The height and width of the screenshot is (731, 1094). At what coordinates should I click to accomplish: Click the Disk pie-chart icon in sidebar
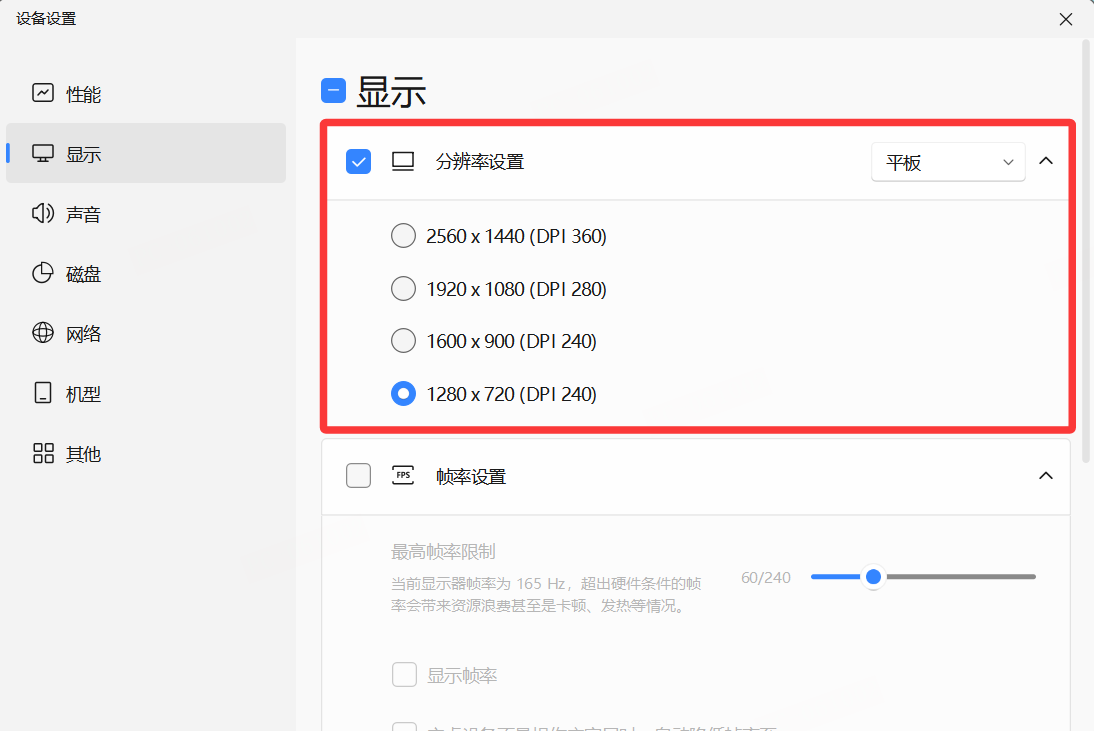pos(43,274)
